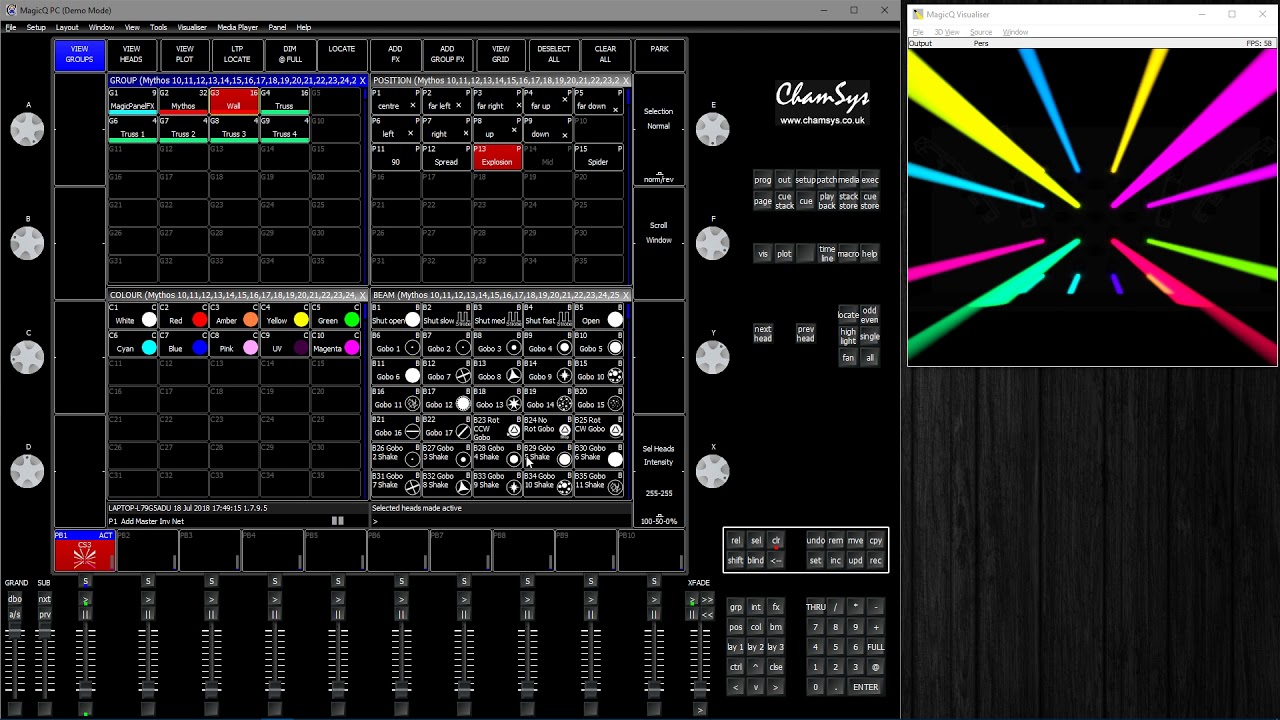The image size is (1280, 720).
Task: Click rotary encoder A
Action: pyautogui.click(x=28, y=128)
